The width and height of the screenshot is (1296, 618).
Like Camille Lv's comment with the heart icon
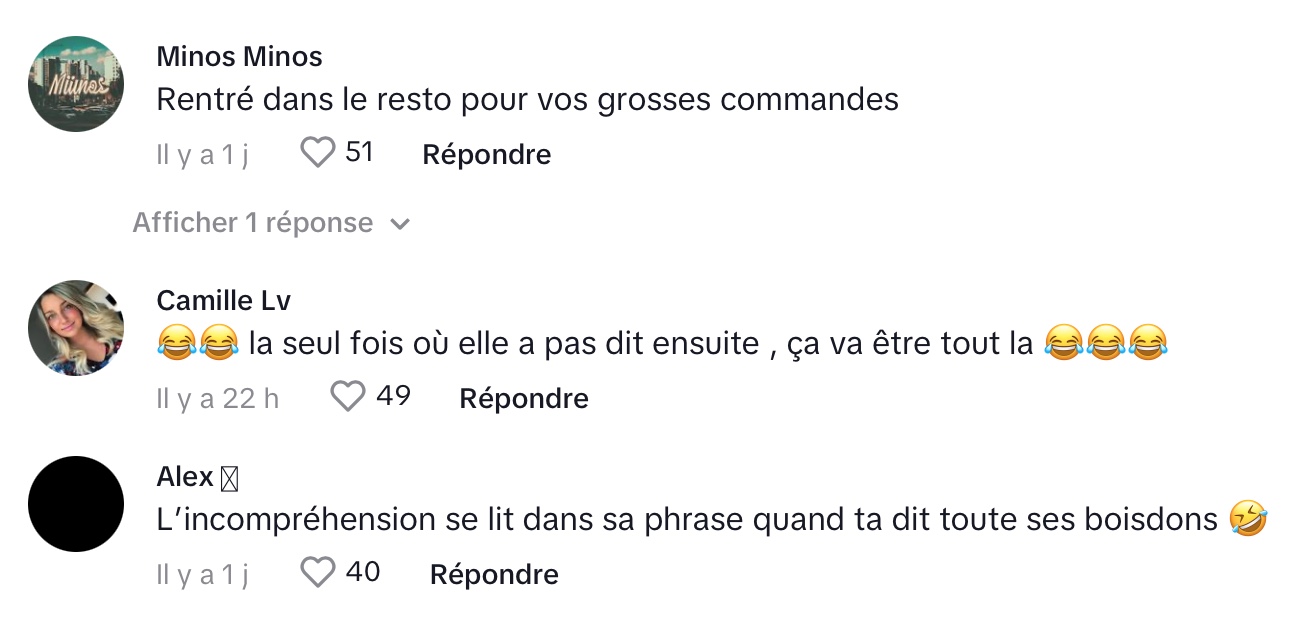tap(348, 397)
